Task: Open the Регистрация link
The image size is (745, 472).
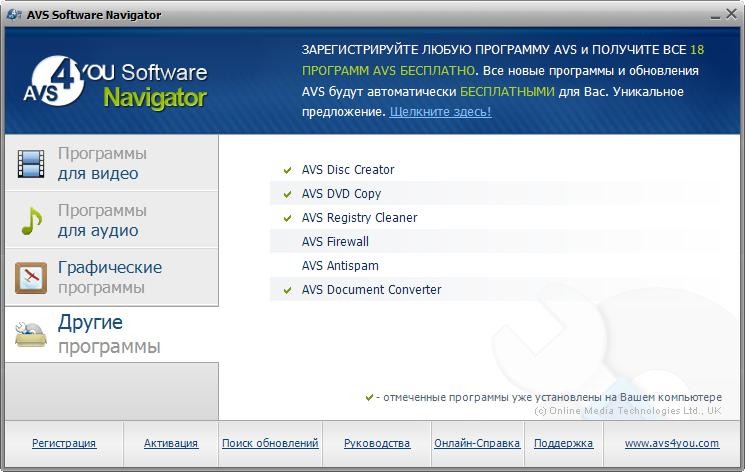Action: pos(64,443)
